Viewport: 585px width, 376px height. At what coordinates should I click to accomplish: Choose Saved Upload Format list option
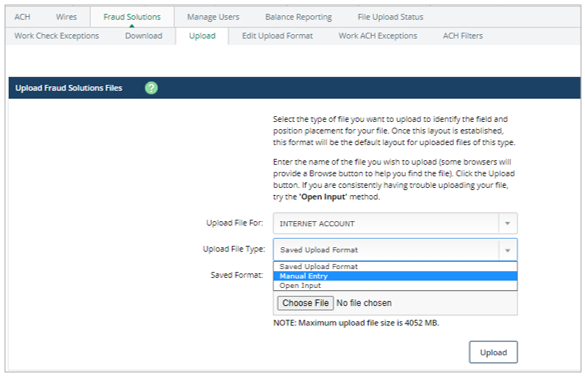(x=395, y=267)
